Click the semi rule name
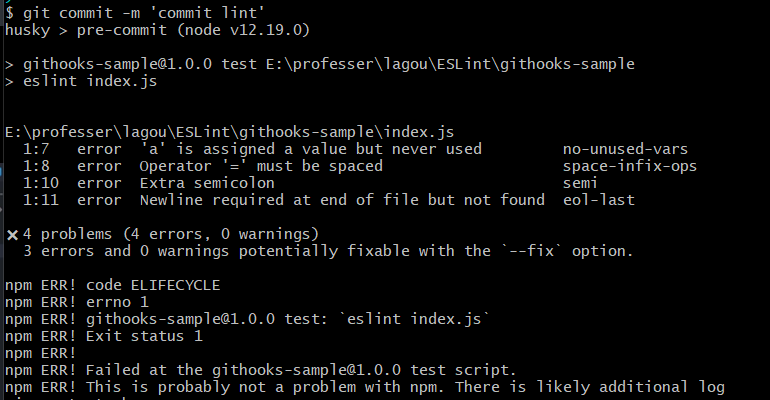Screen dimensions: 770x400 pos(580,183)
